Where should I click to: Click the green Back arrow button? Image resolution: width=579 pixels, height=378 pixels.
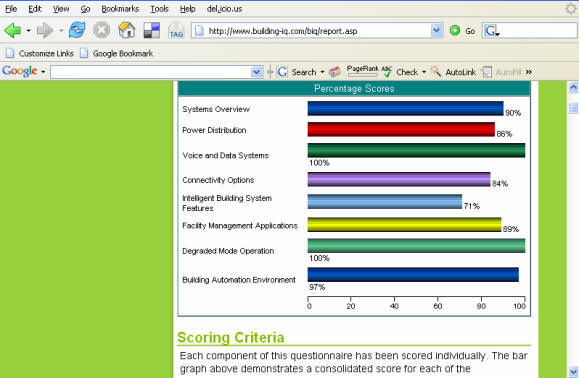point(13,31)
